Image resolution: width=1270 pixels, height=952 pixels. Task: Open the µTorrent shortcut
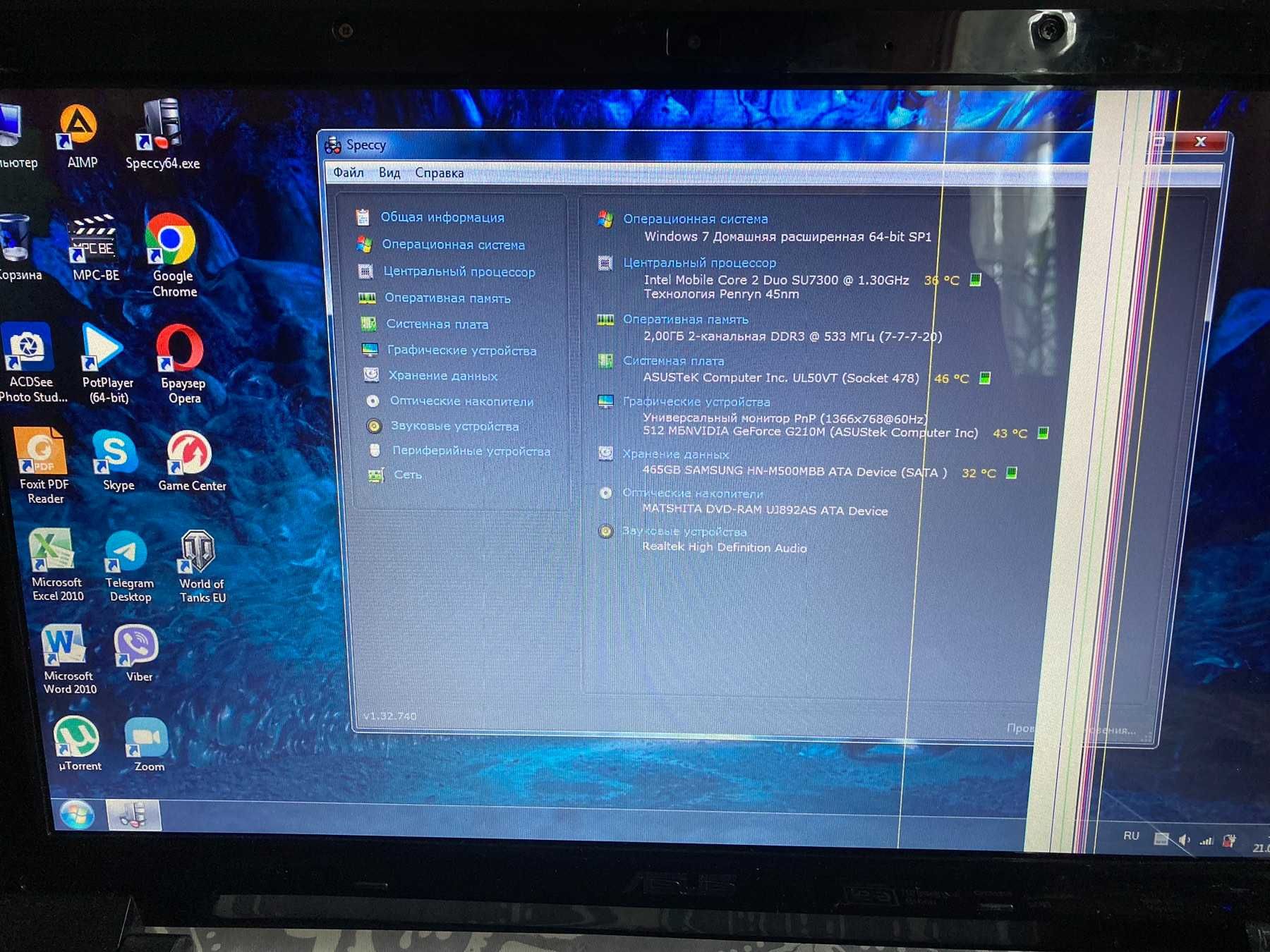(x=78, y=743)
